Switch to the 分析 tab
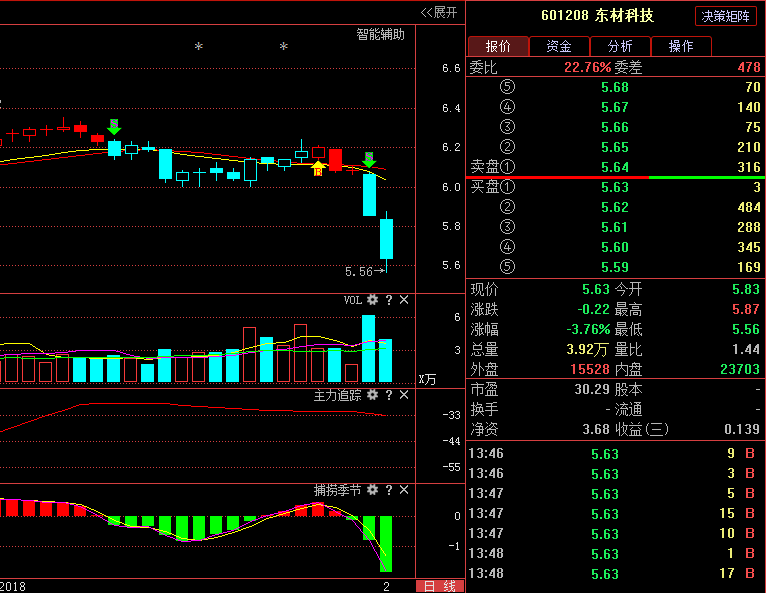Screen dimensions: 766x593 [x=620, y=46]
